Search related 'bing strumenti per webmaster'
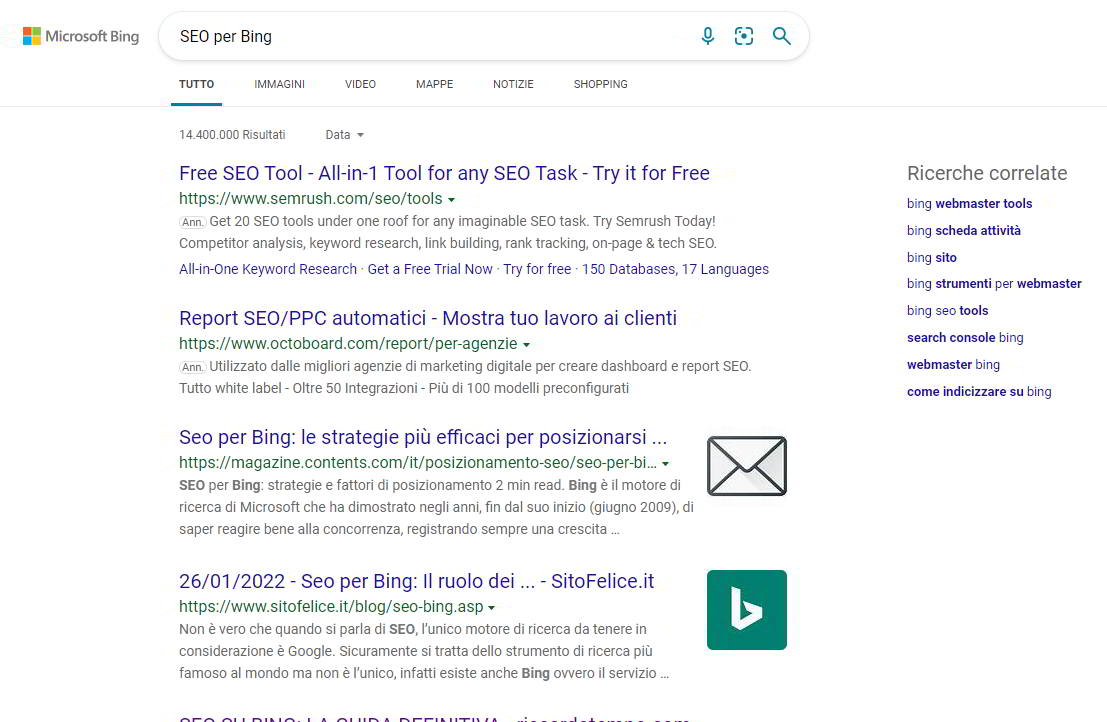This screenshot has width=1107, height=722. pyautogui.click(x=994, y=284)
